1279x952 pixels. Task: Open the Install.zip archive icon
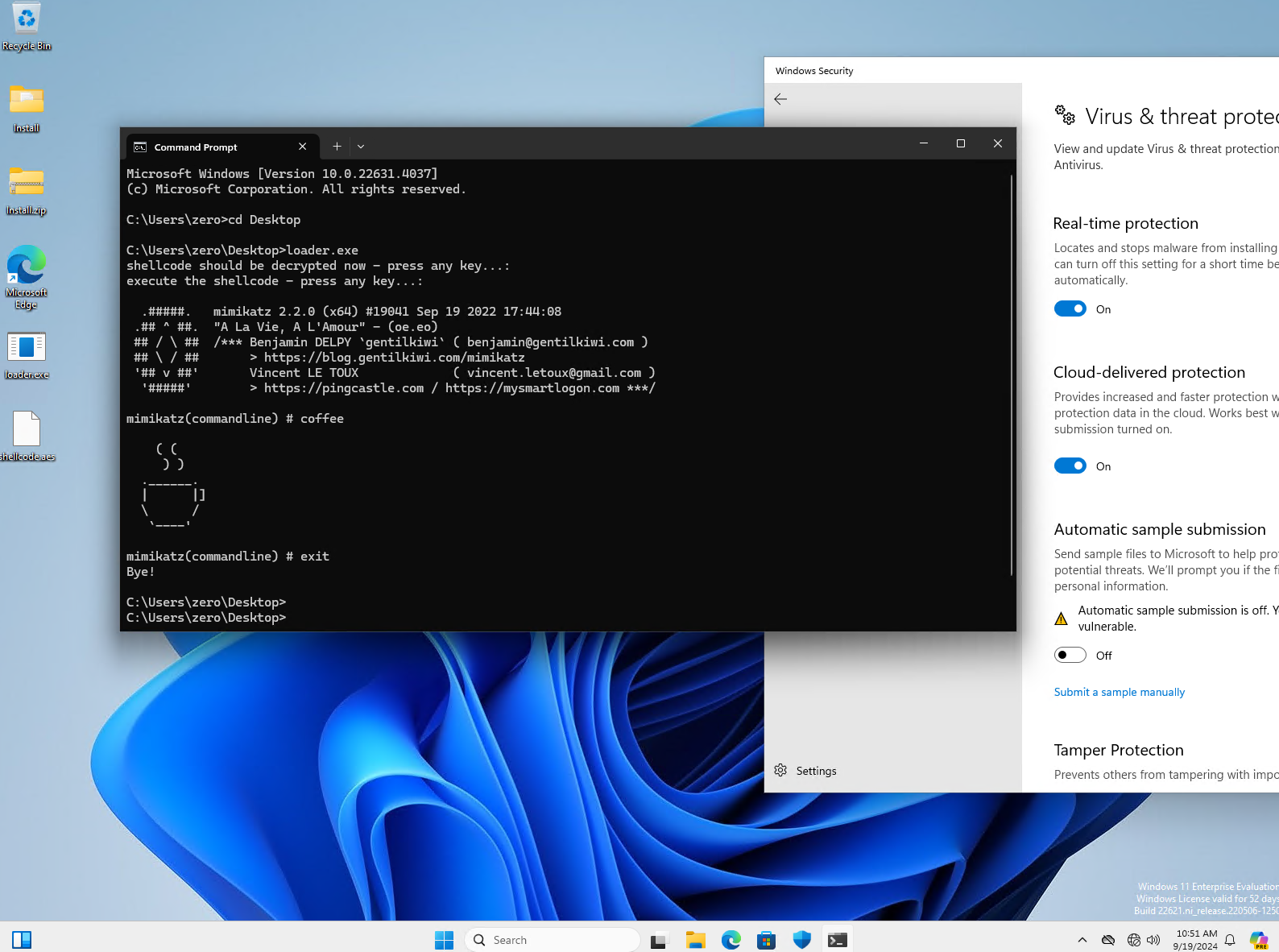pyautogui.click(x=27, y=183)
